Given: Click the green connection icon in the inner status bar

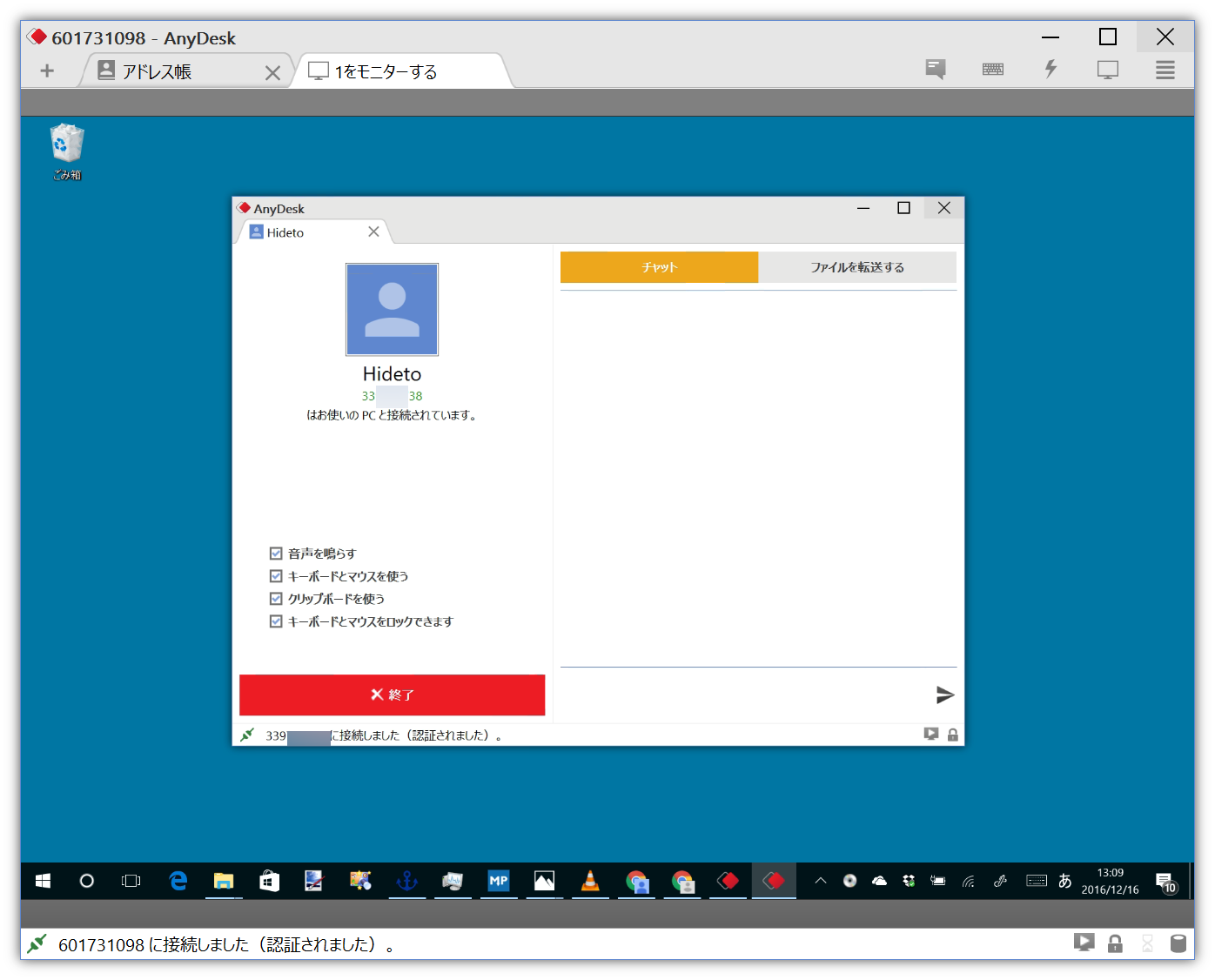Looking at the screenshot, I should (247, 735).
